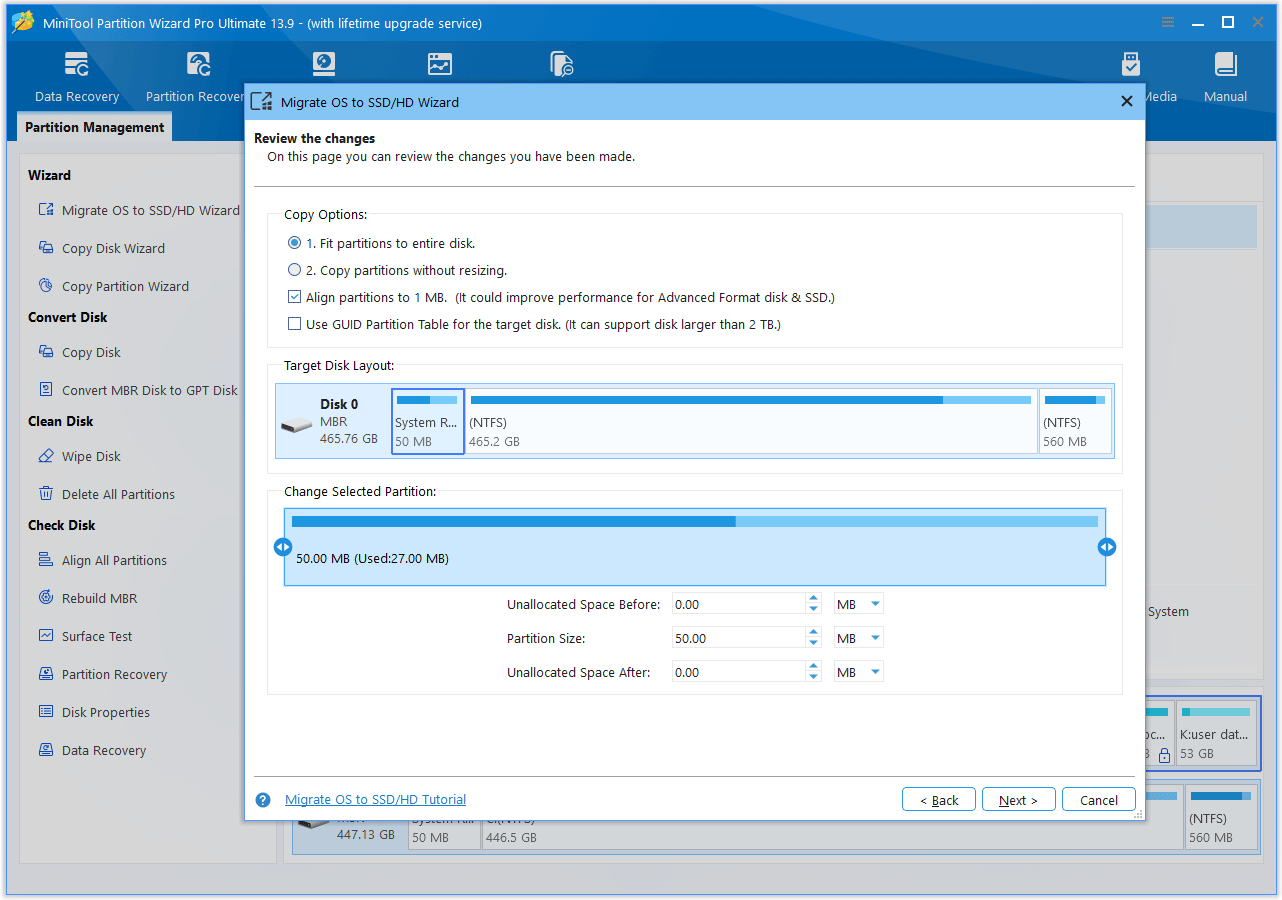This screenshot has width=1282, height=900.
Task: Select System Reserved 50 MB target partition
Action: click(428, 421)
